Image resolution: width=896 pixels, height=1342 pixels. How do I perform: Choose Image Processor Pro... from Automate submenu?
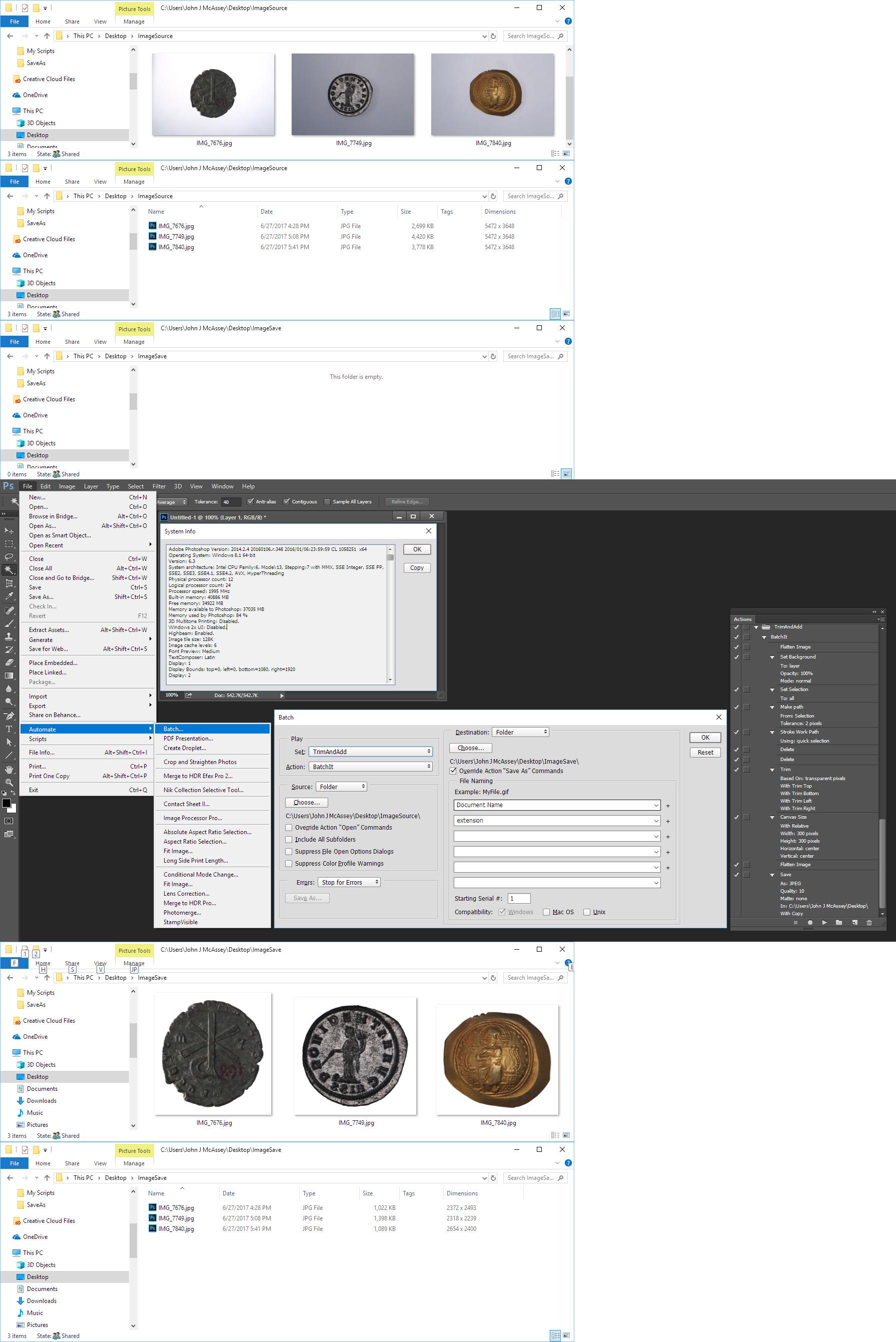(x=213, y=818)
